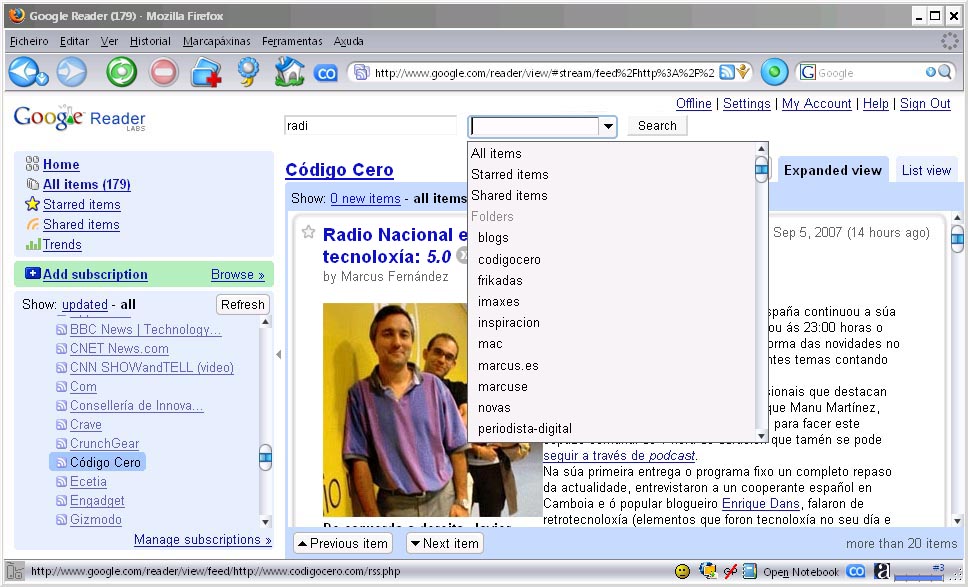The image size is (968, 587).
Task: Click the feed icon next to Código Cero
Action: [x=61, y=462]
